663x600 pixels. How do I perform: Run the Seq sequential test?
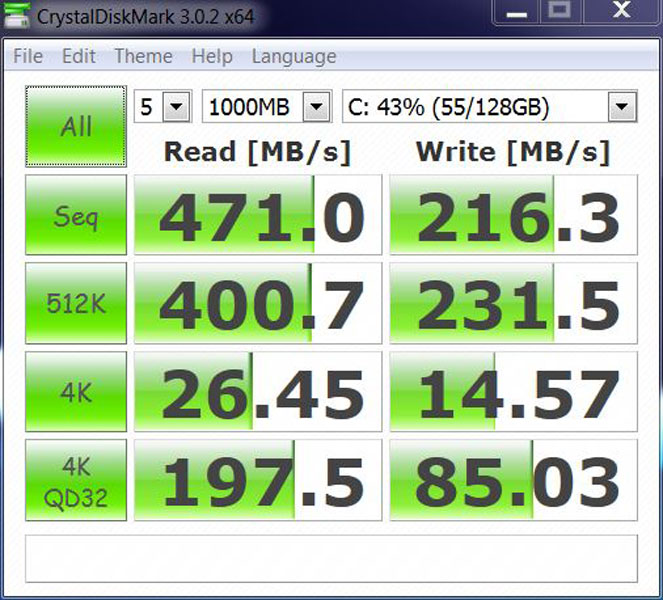tap(76, 215)
